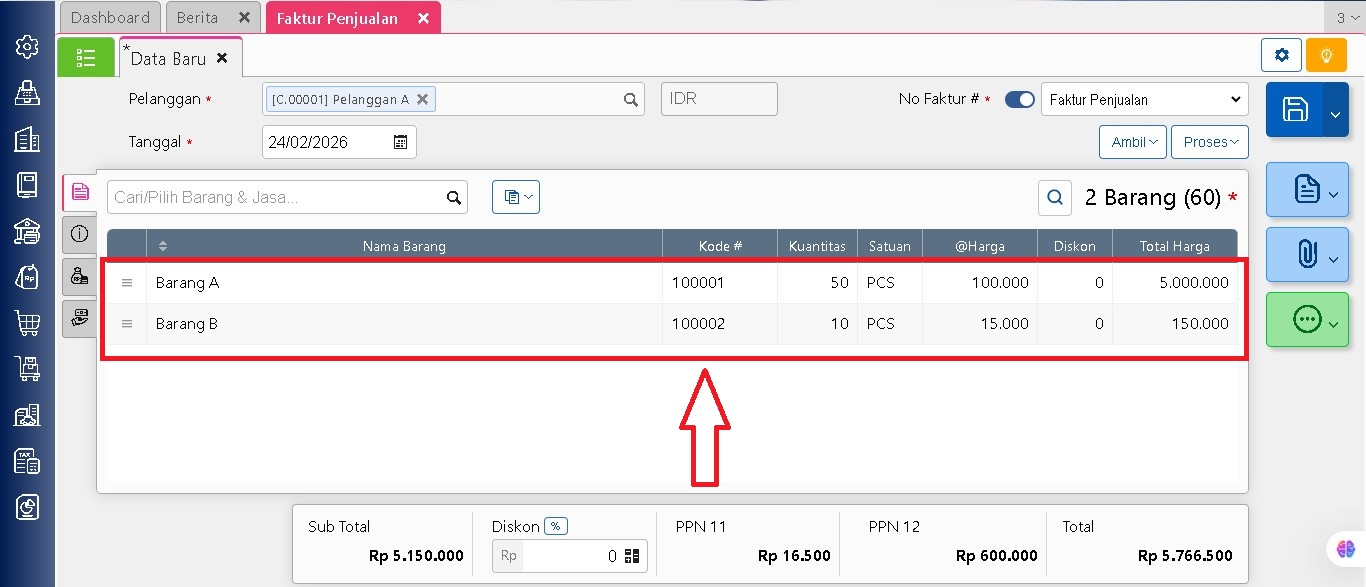The height and width of the screenshot is (587, 1366).
Task: Click the paperclip attachment button
Action: click(1307, 255)
